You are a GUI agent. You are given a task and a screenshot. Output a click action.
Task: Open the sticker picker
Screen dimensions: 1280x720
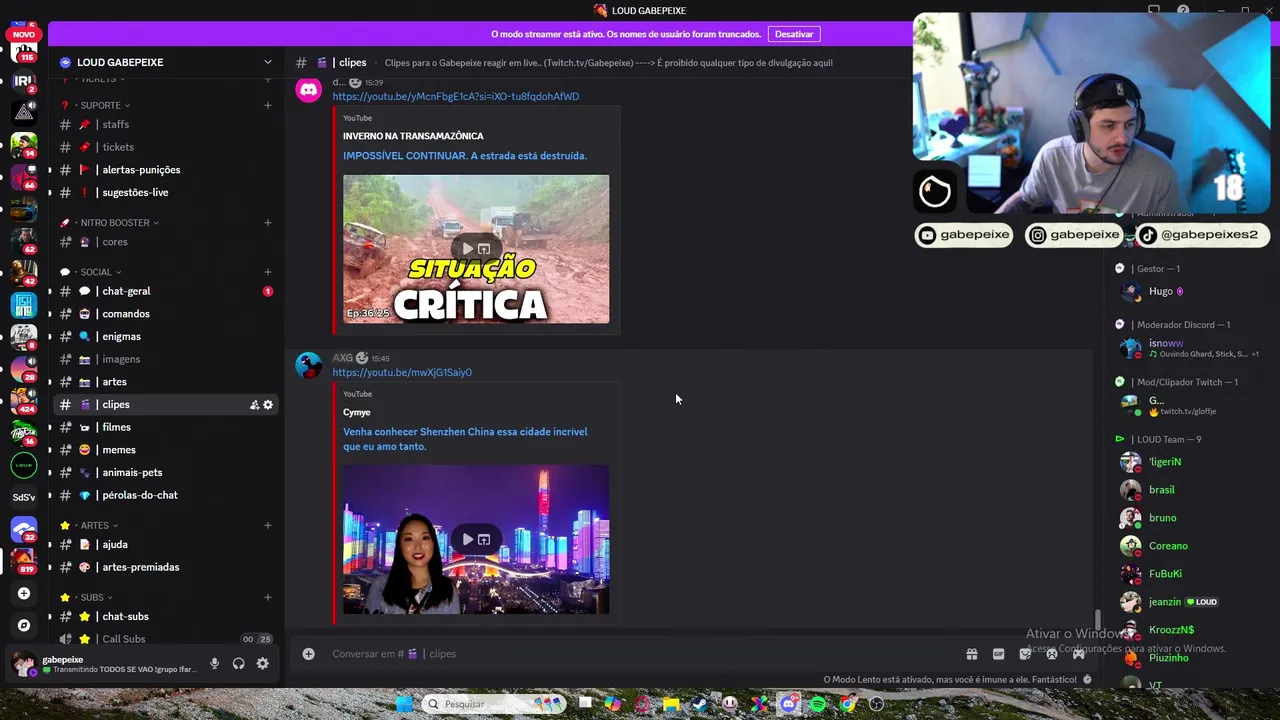coord(1025,654)
